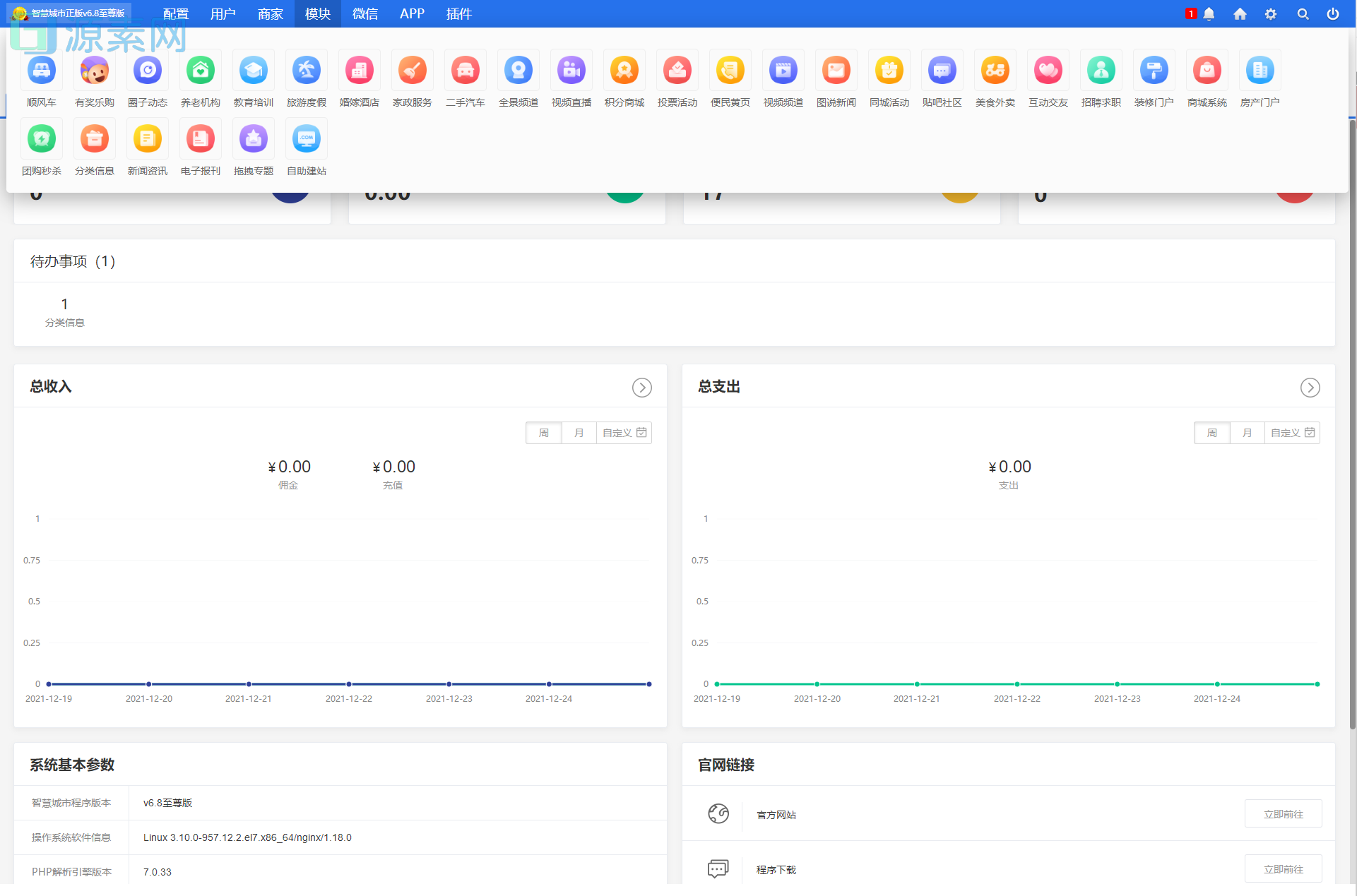The width and height of the screenshot is (1357, 896).
Task: Select the 模块 menu in top navigation
Action: [317, 14]
